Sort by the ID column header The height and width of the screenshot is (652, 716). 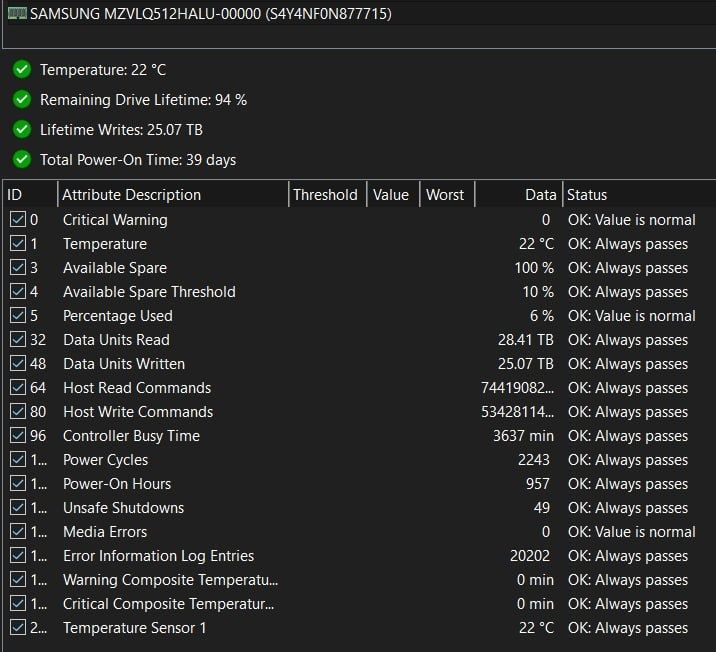(30, 195)
